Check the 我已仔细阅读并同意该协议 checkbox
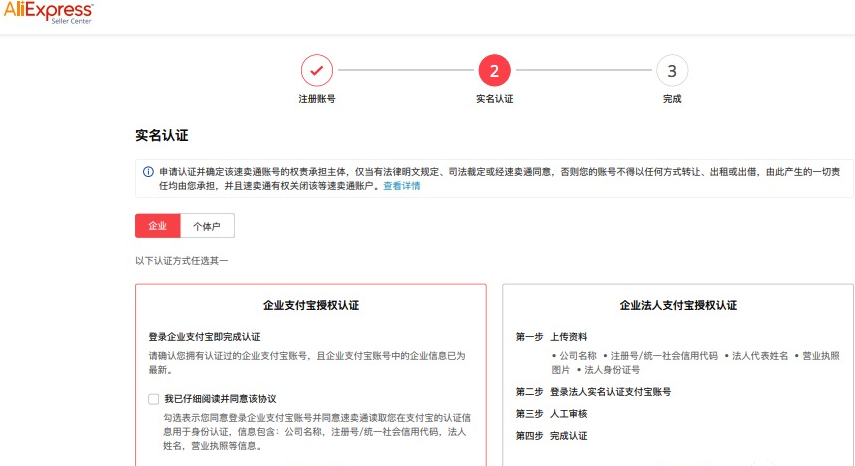 [154, 399]
